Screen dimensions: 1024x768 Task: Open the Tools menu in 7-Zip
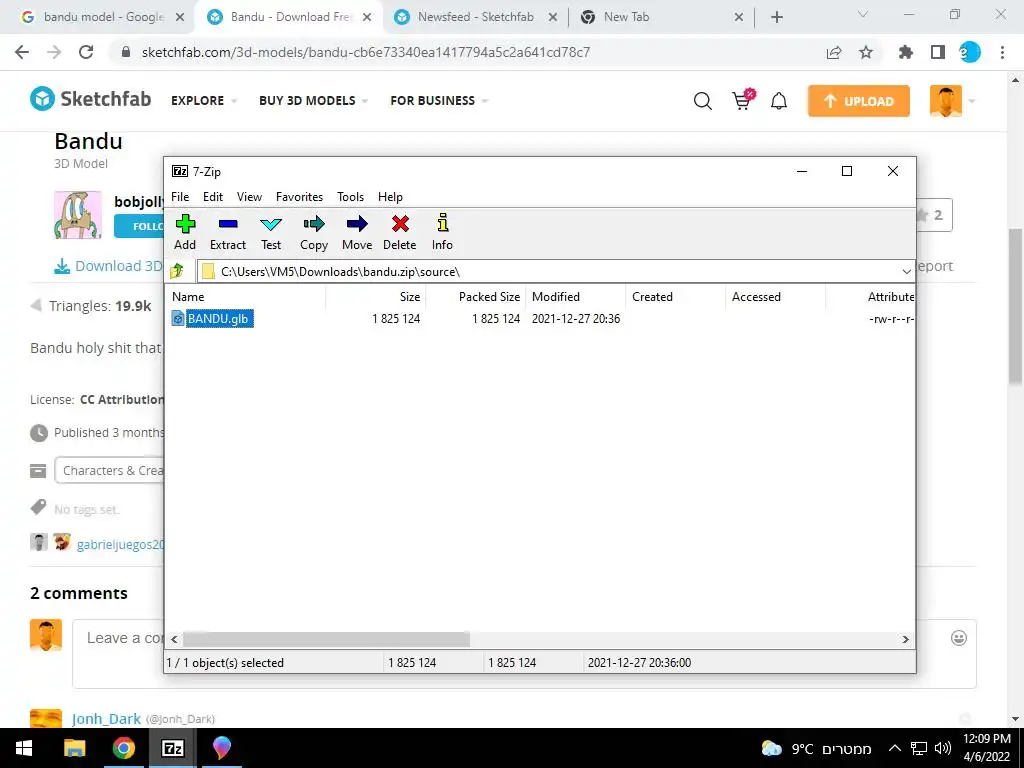pyautogui.click(x=350, y=197)
